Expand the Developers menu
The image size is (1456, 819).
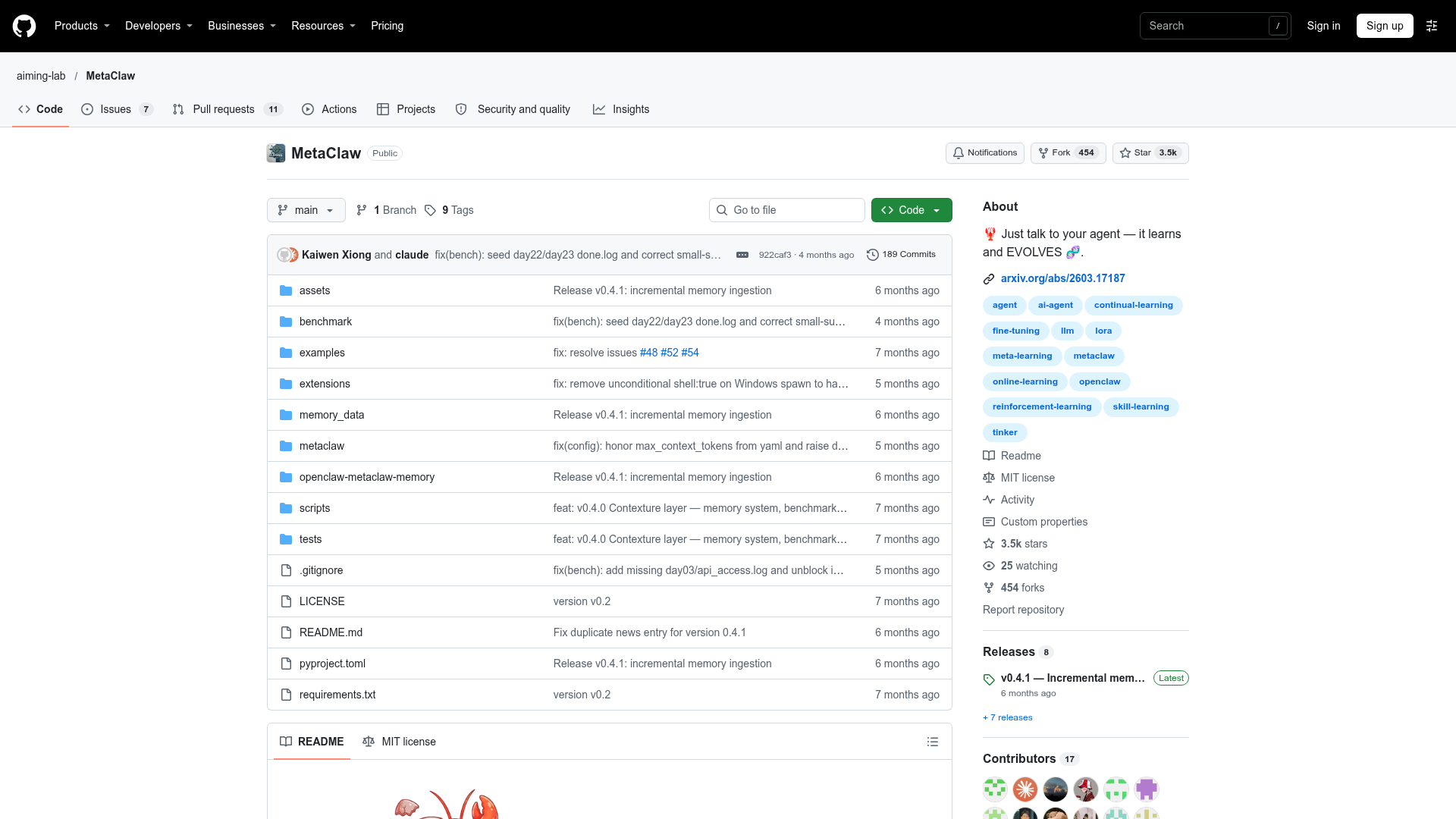click(x=158, y=26)
